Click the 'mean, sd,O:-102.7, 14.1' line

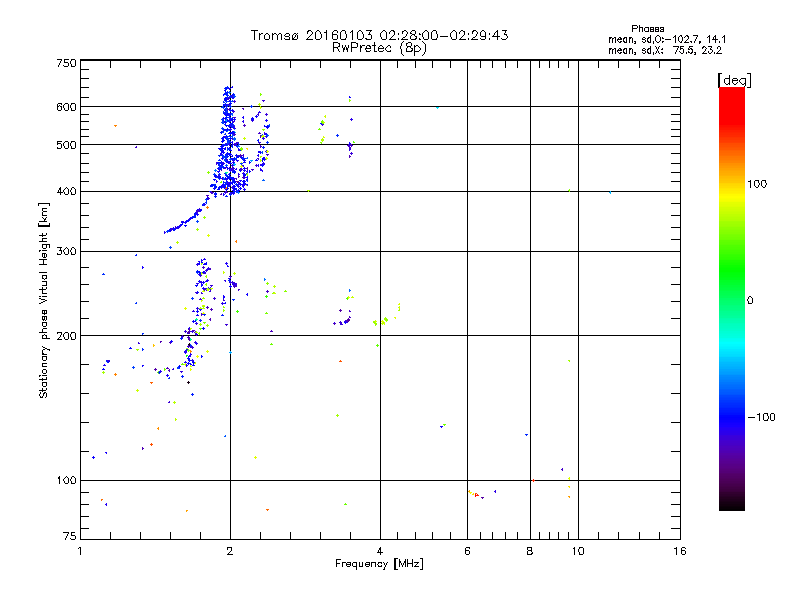(x=667, y=39)
